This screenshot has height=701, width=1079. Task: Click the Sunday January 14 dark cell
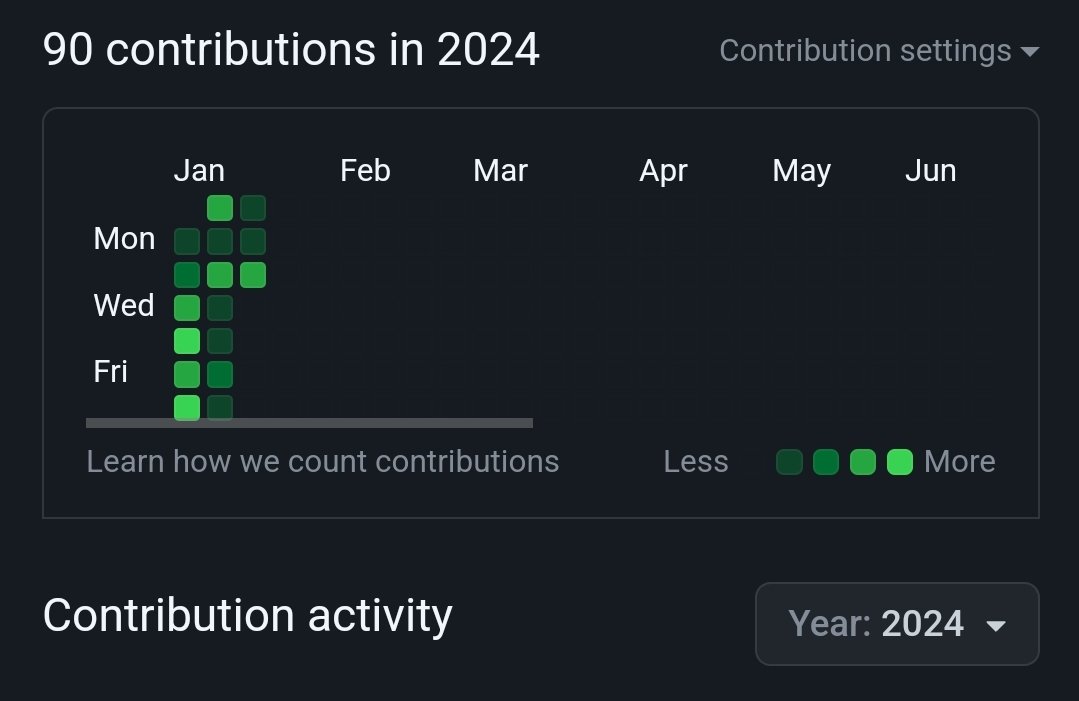tap(253, 208)
